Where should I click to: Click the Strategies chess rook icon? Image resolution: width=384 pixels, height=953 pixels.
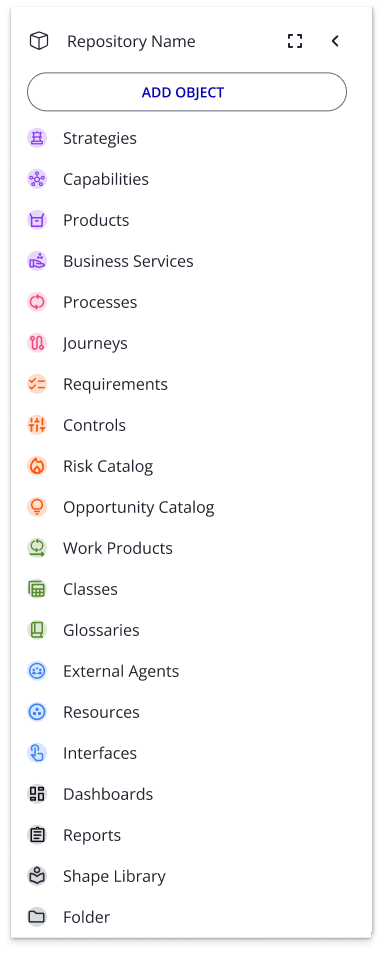[37, 139]
